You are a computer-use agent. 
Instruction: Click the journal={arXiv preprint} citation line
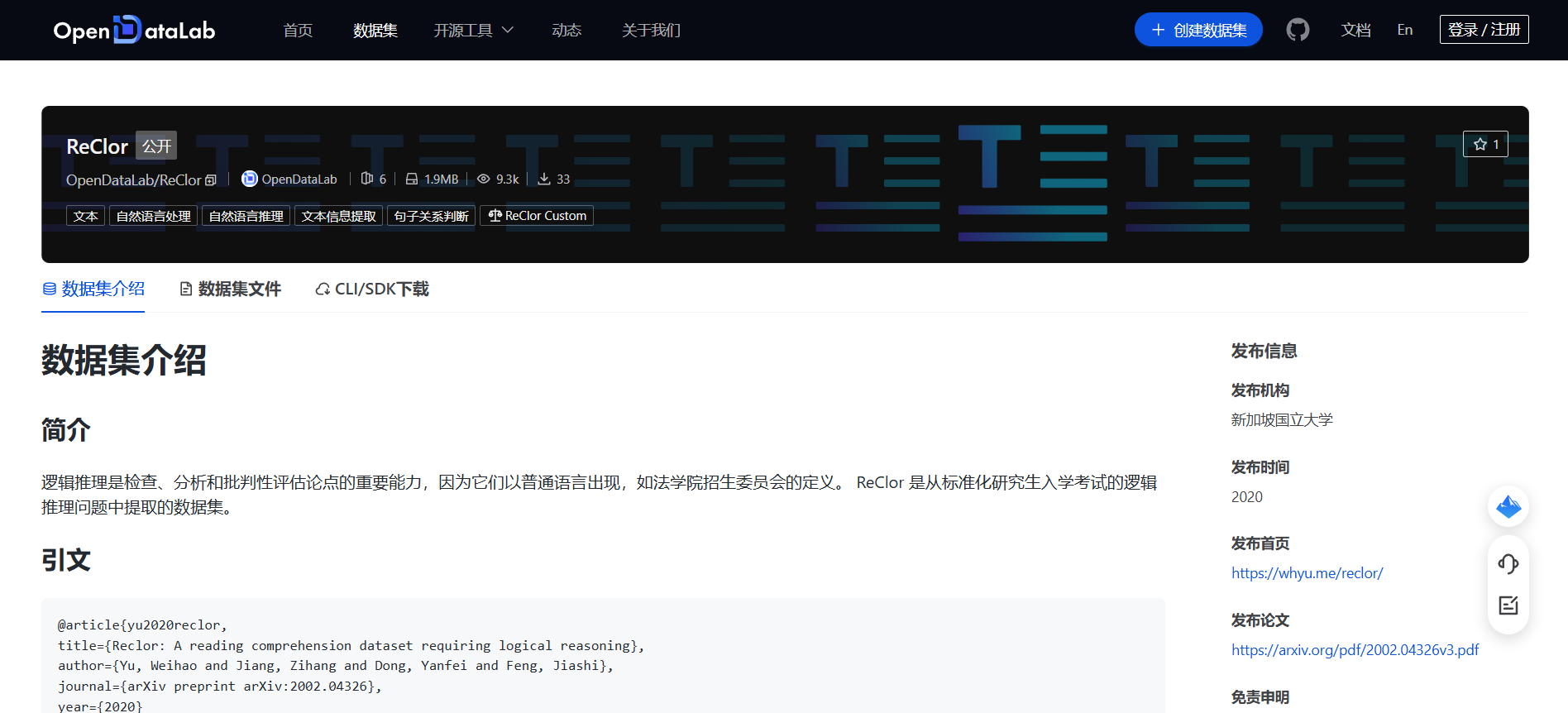[x=220, y=687]
